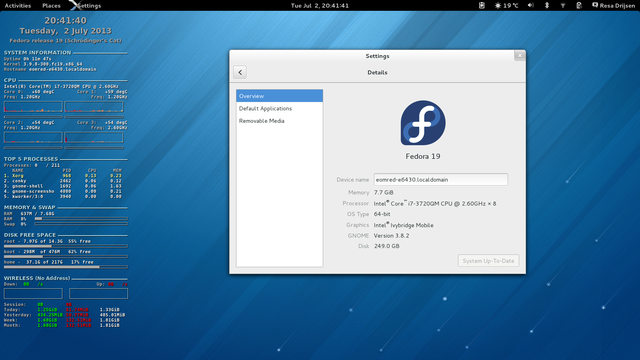Open the volume indicator in top bar
Screen dimensions: 640x360
tap(531, 5)
